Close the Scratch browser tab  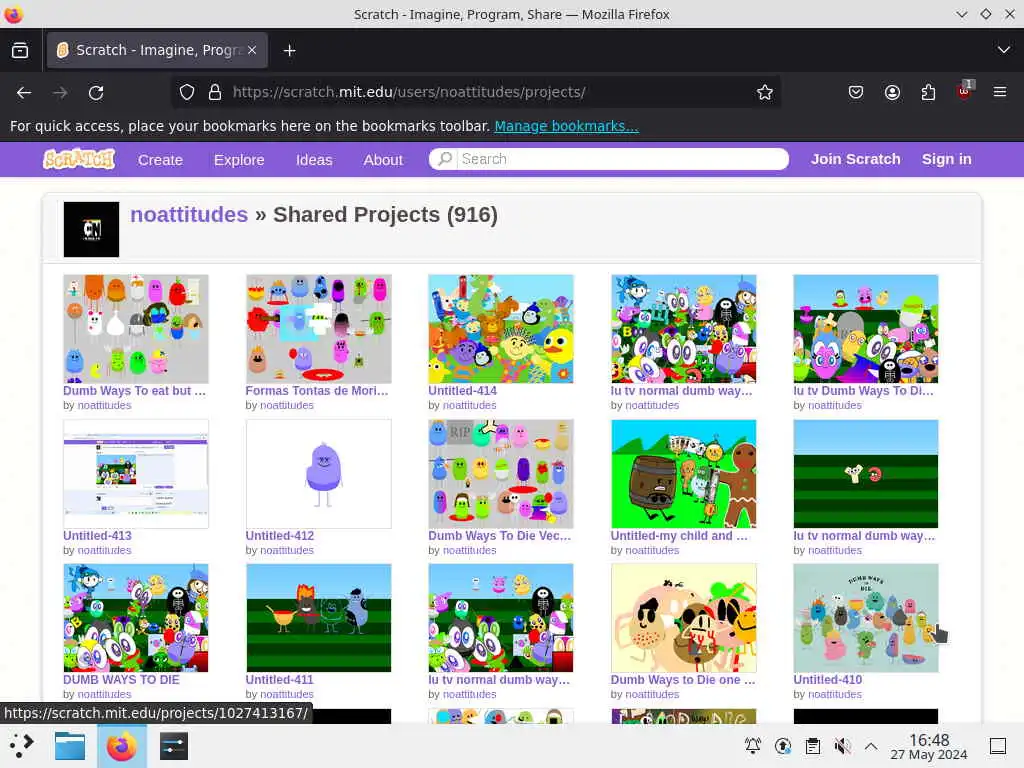252,50
